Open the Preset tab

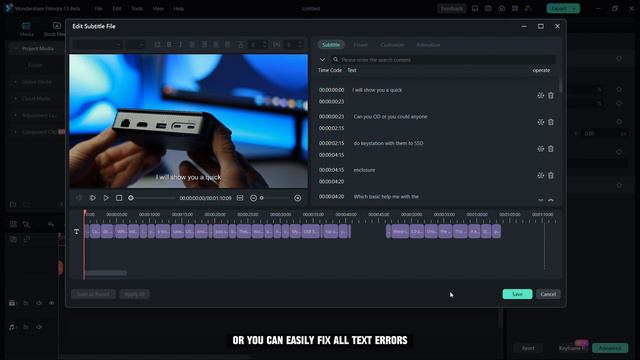[360, 44]
